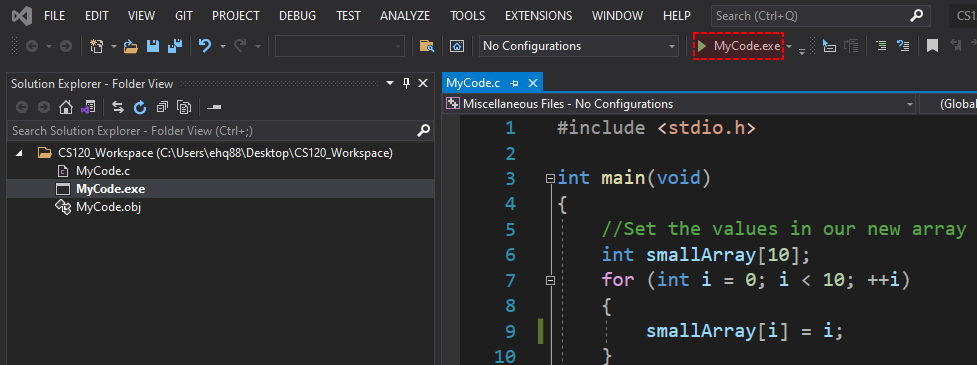Click Collapse All icon in Solution Explorer
This screenshot has height=365, width=977.
click(162, 108)
